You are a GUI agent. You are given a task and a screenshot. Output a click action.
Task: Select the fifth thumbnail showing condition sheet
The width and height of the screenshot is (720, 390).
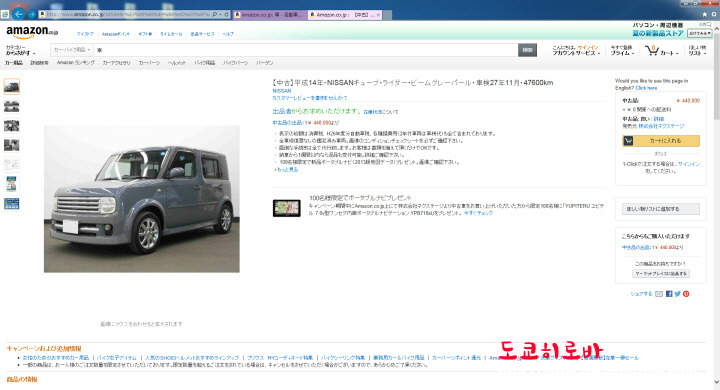pyautogui.click(x=11, y=164)
